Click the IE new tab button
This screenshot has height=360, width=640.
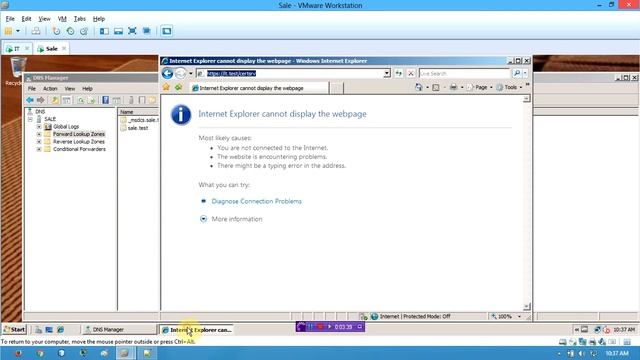pos(336,88)
